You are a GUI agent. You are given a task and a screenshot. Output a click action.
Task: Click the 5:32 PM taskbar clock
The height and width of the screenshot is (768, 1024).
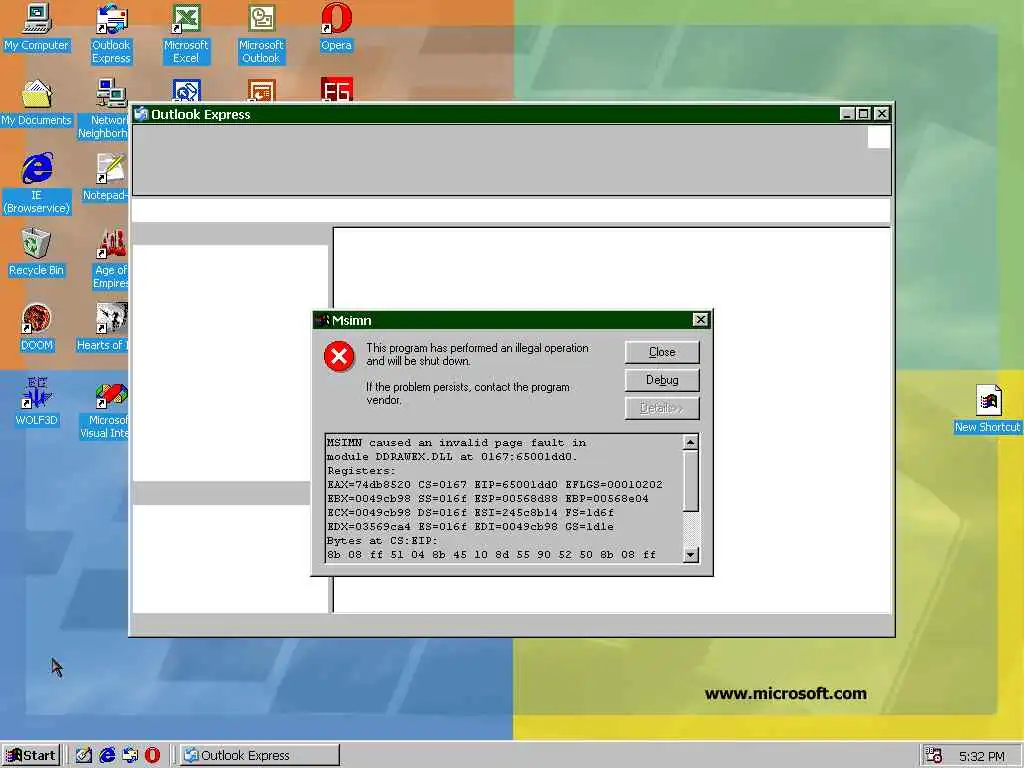(982, 756)
